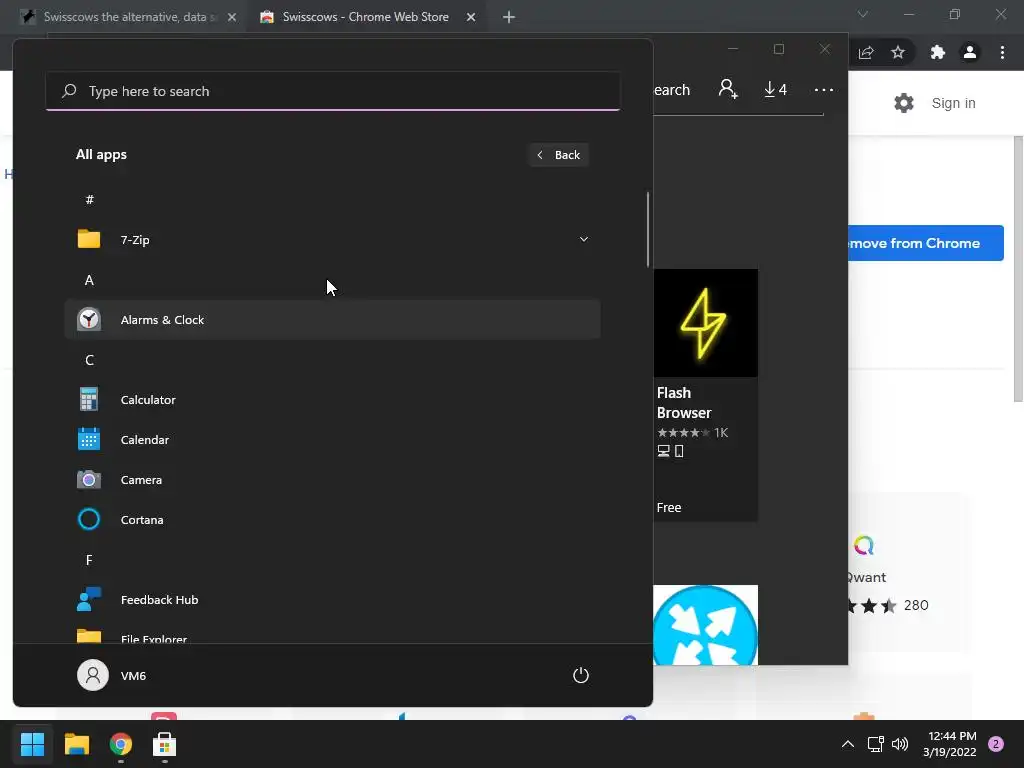The height and width of the screenshot is (768, 1024).
Task: Open Chrome three-dot menu
Action: [1002, 52]
